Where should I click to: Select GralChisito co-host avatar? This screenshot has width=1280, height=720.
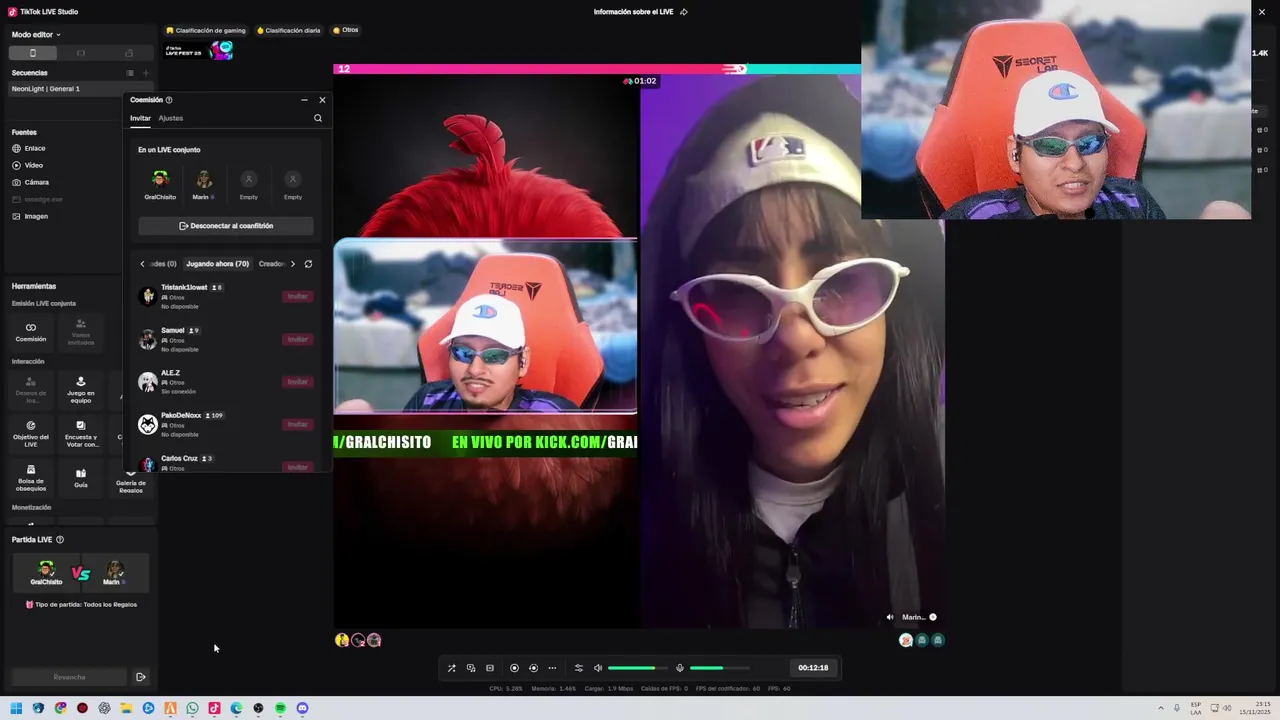click(x=160, y=180)
